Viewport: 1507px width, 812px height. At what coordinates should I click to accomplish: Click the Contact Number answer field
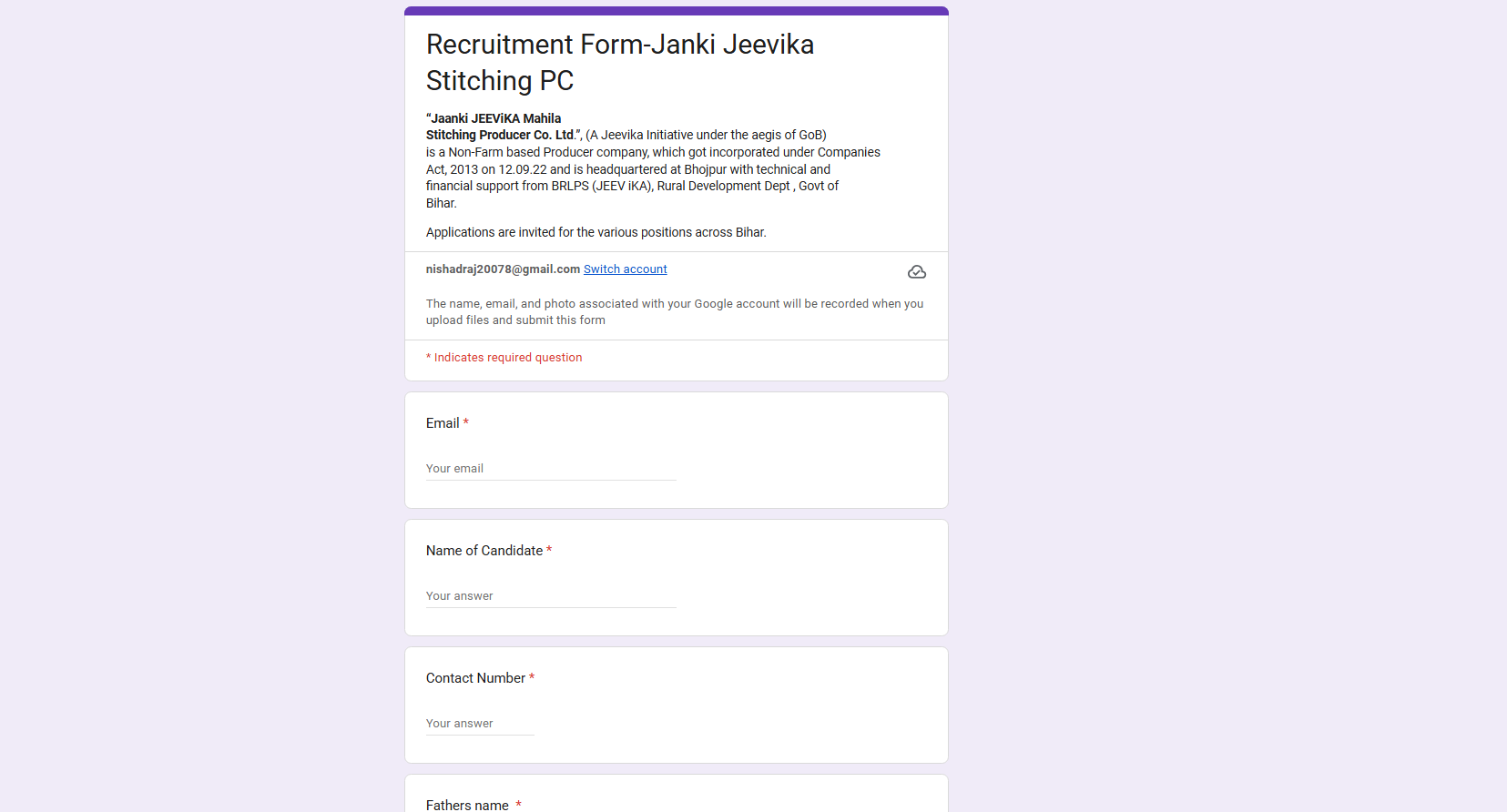(479, 724)
